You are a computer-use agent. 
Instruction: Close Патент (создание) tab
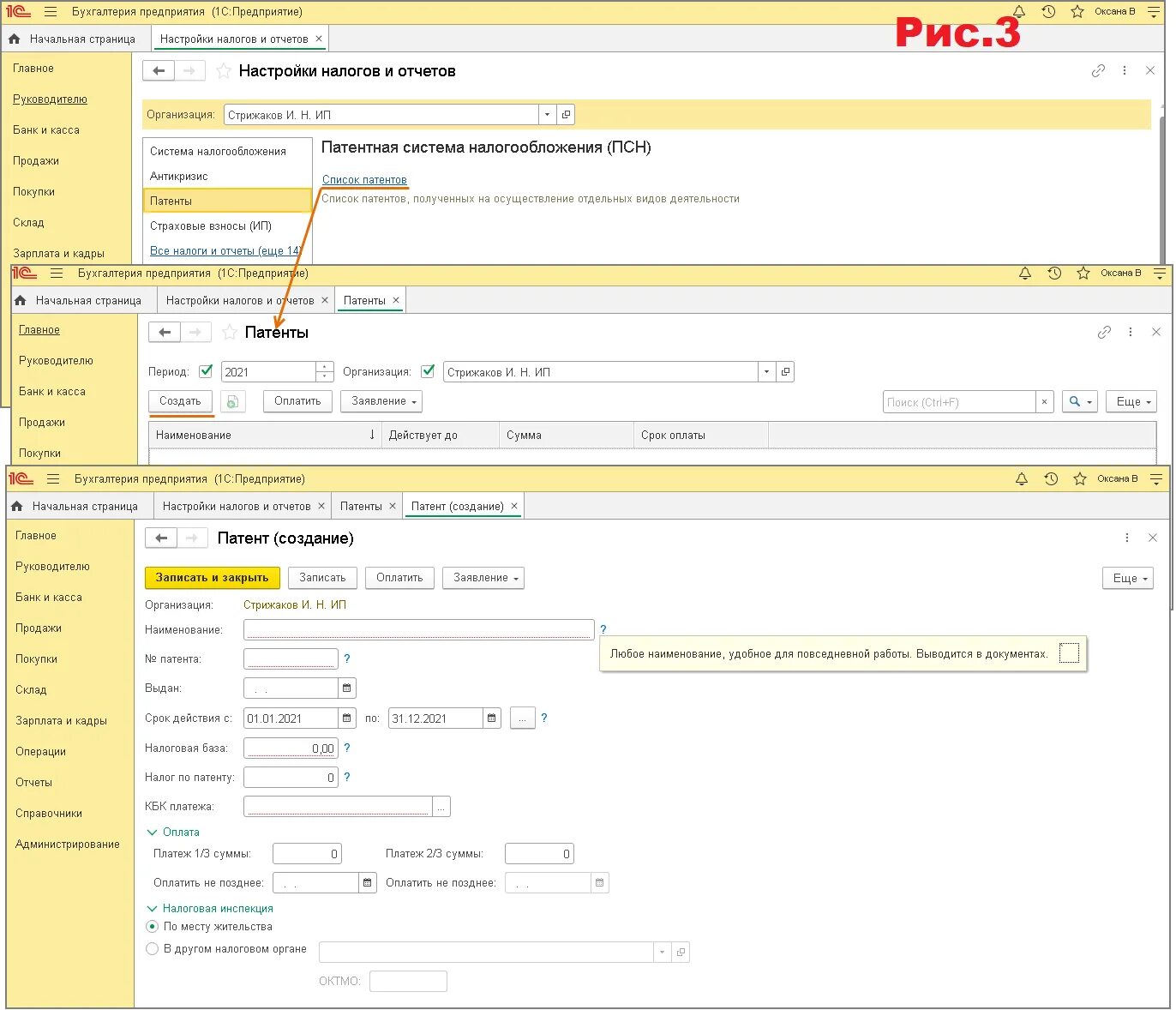tap(514, 506)
